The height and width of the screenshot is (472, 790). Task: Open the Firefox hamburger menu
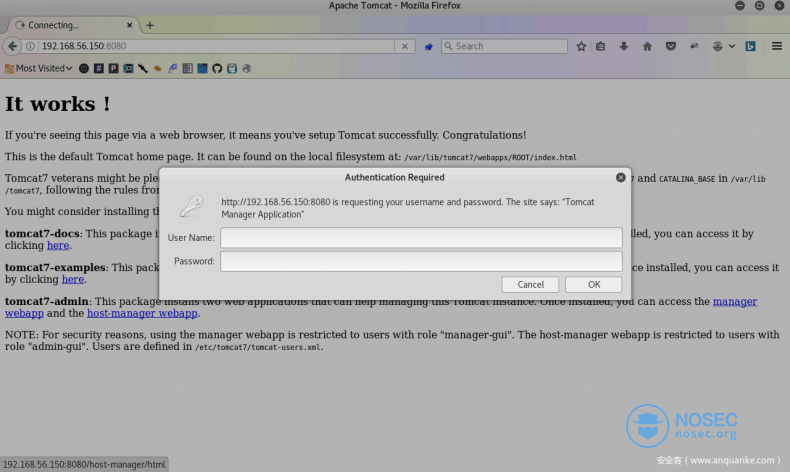click(x=776, y=46)
